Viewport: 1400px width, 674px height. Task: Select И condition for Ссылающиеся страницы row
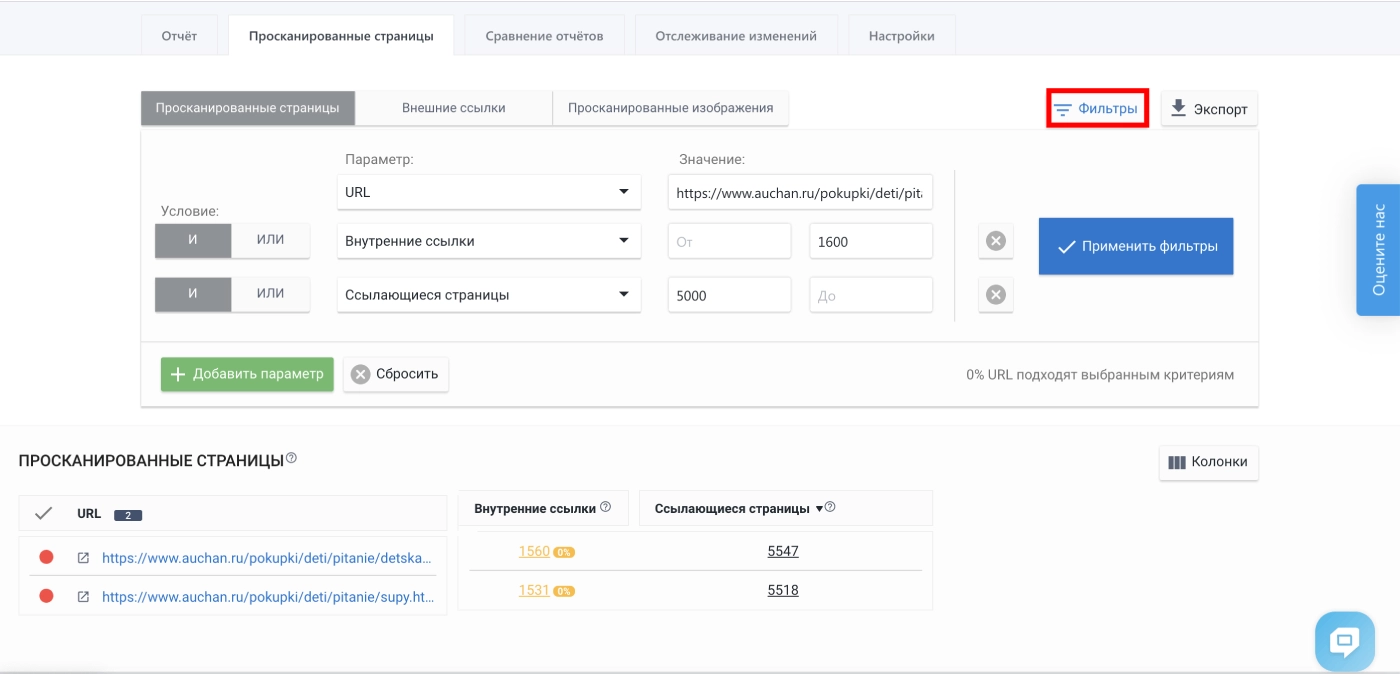(x=193, y=294)
